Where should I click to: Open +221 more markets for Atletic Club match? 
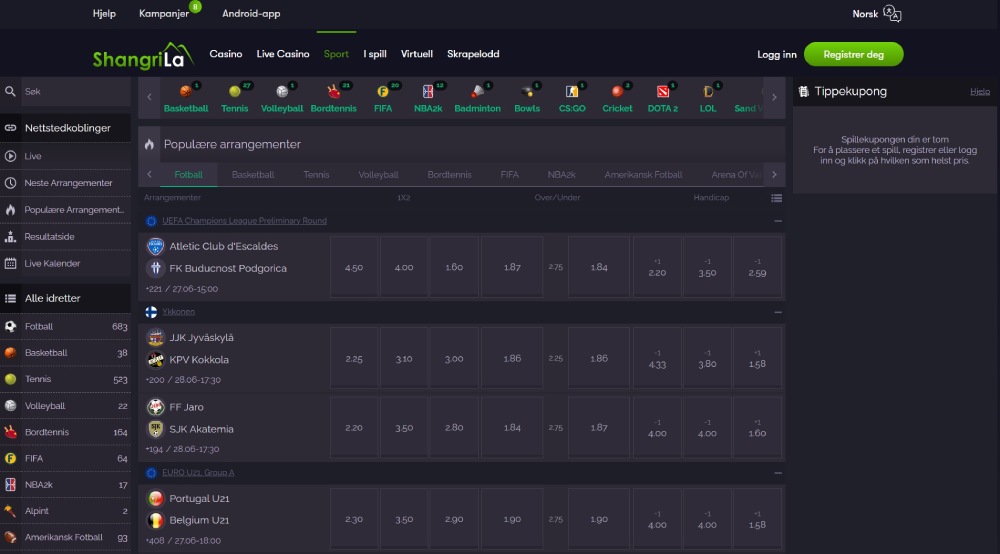click(x=154, y=289)
